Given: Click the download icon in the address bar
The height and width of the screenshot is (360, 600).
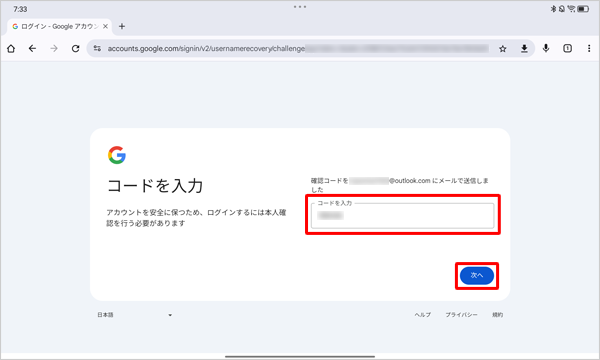Looking at the screenshot, I should 524,49.
